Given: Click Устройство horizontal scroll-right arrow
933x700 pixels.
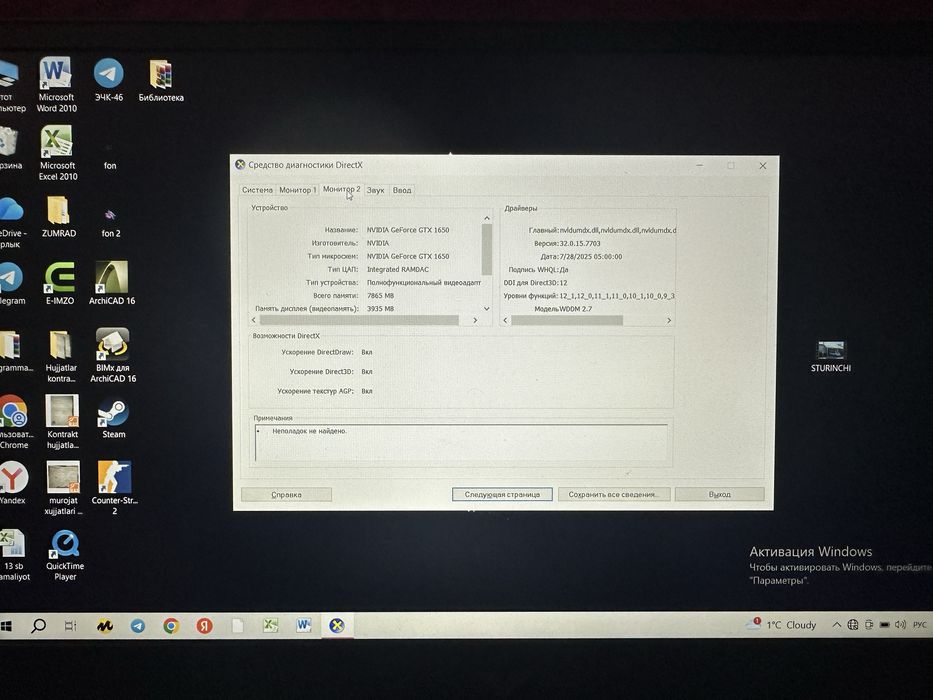Looking at the screenshot, I should [475, 320].
